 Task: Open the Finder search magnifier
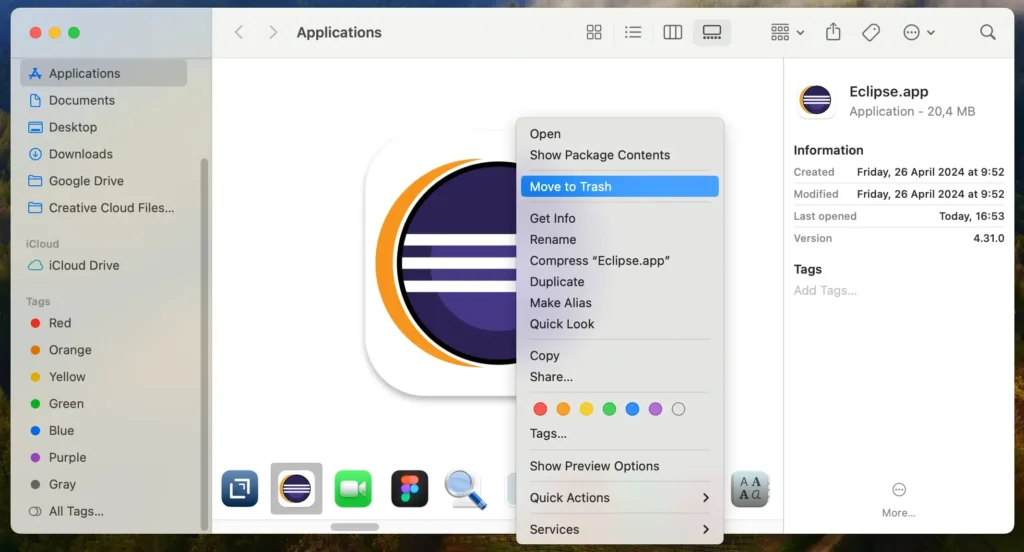coord(987,33)
